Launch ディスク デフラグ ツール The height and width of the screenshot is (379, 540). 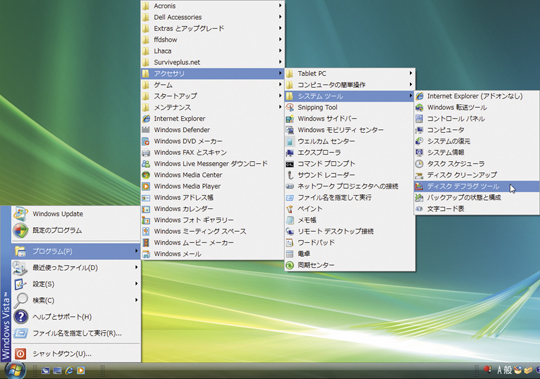coord(477,186)
